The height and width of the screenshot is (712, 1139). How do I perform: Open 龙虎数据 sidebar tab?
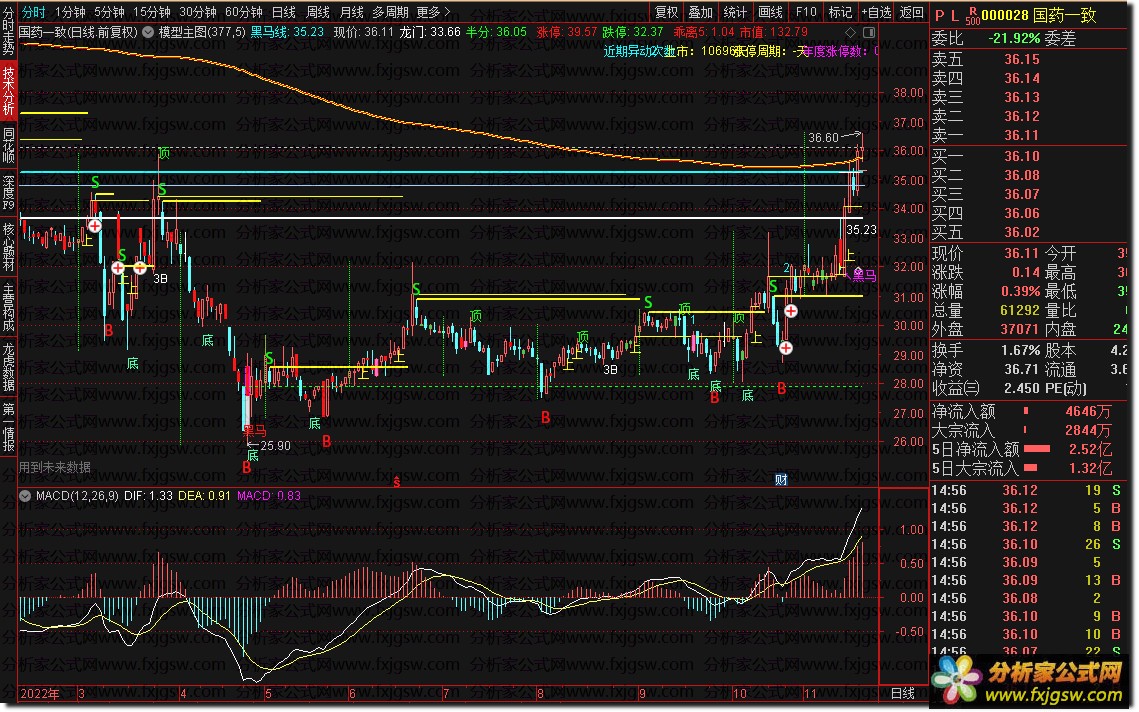click(8, 367)
